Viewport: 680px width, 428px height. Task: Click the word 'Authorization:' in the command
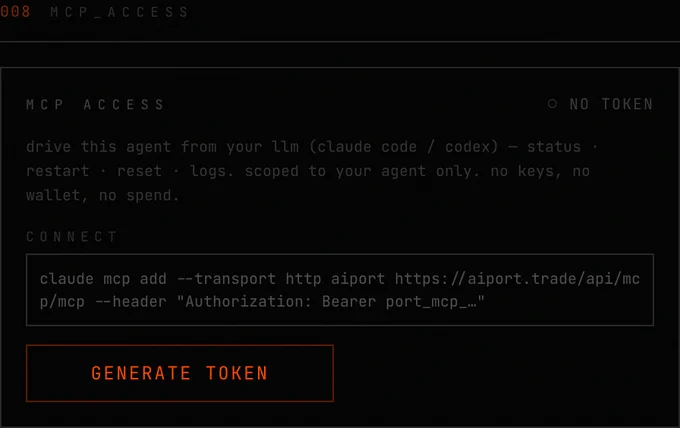(x=248, y=301)
